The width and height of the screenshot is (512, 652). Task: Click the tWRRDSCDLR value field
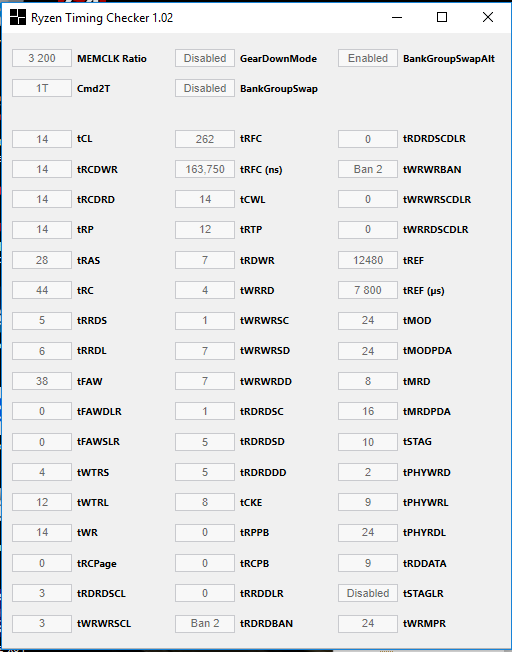368,230
